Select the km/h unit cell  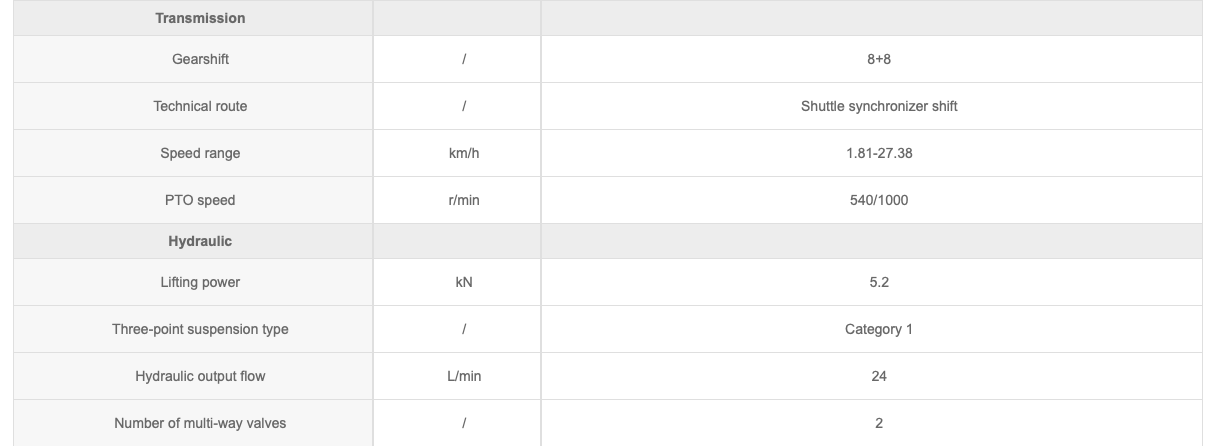click(x=465, y=153)
